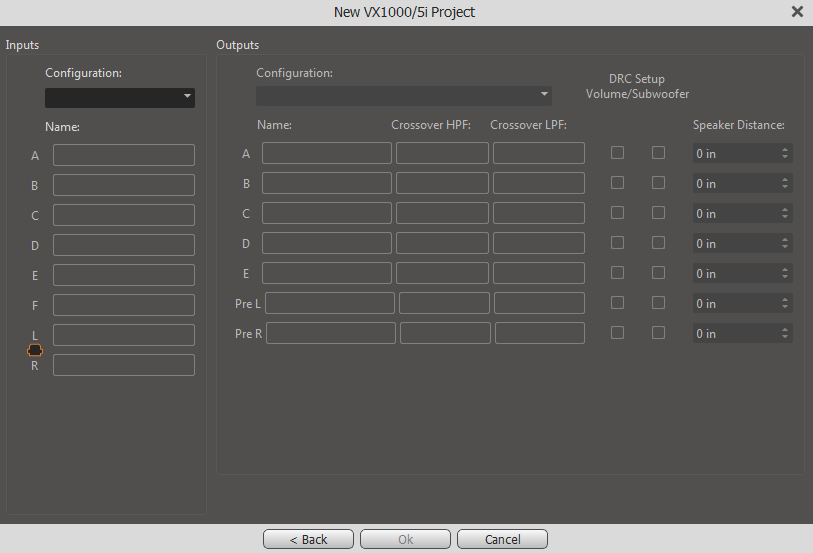Click Output B Crossover HPF field
Screen dimensions: 813x553
(442, 183)
